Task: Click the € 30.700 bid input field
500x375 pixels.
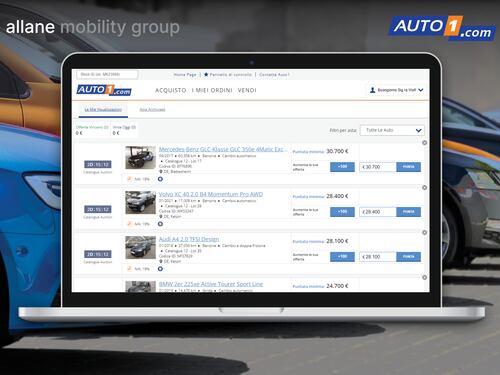Action: pos(378,167)
